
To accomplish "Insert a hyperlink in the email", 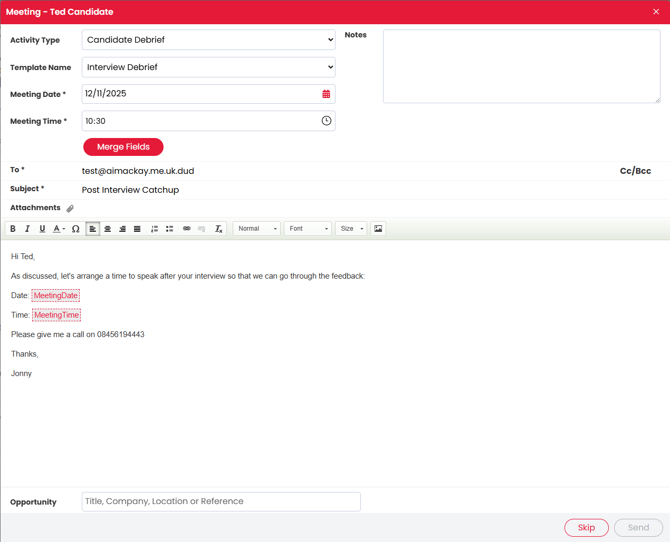I will point(186,229).
